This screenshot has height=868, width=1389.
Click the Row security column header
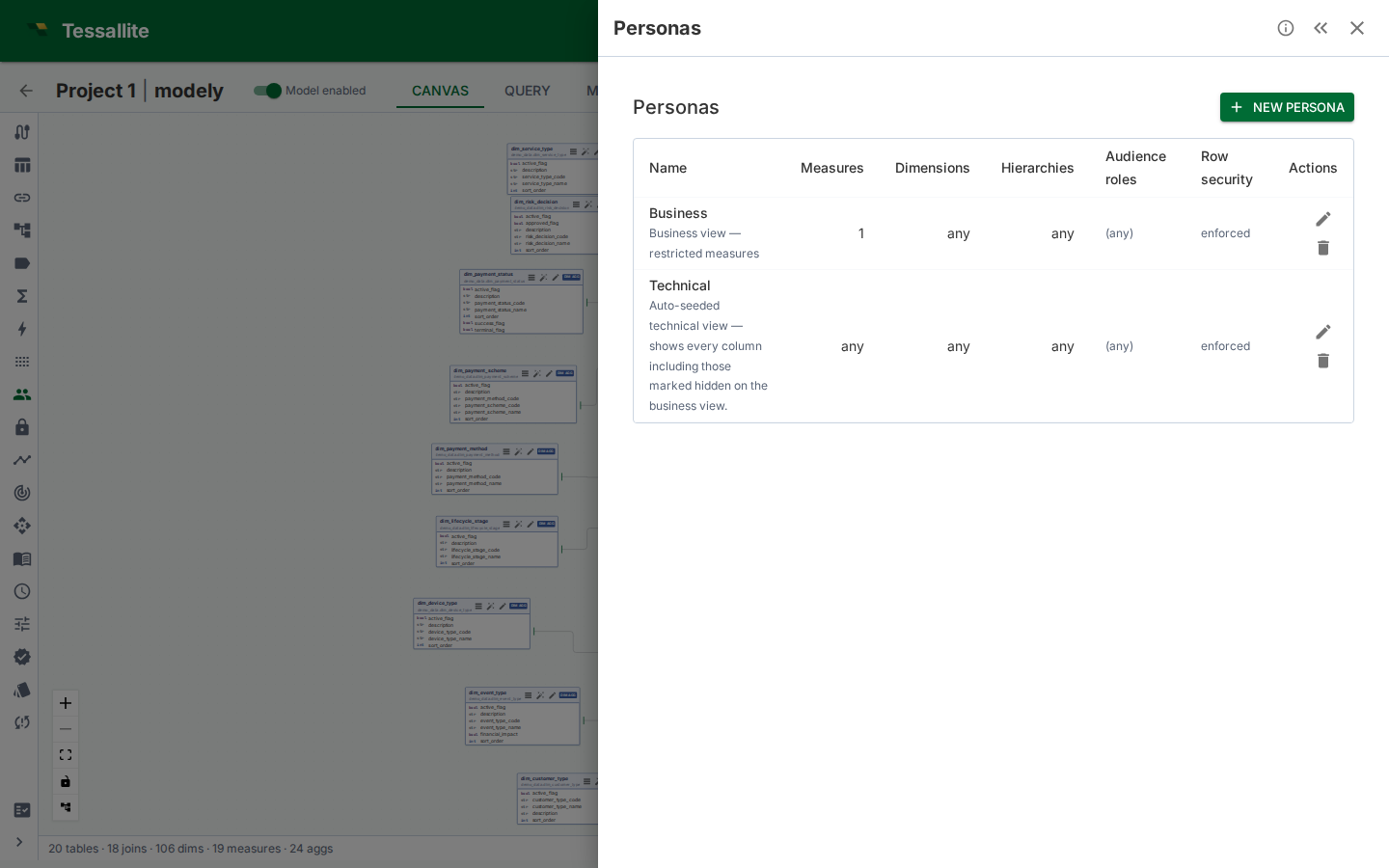[x=1227, y=168]
